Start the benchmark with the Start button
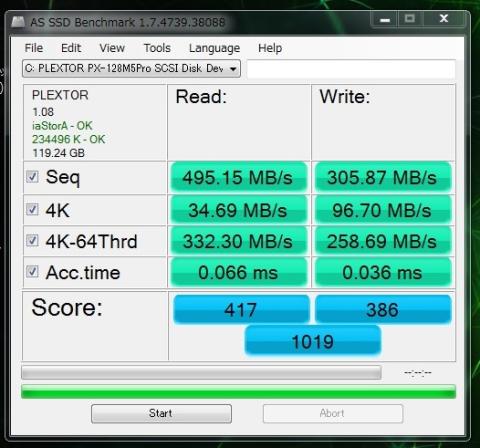Viewport: 480px width, 448px height. pos(161,414)
